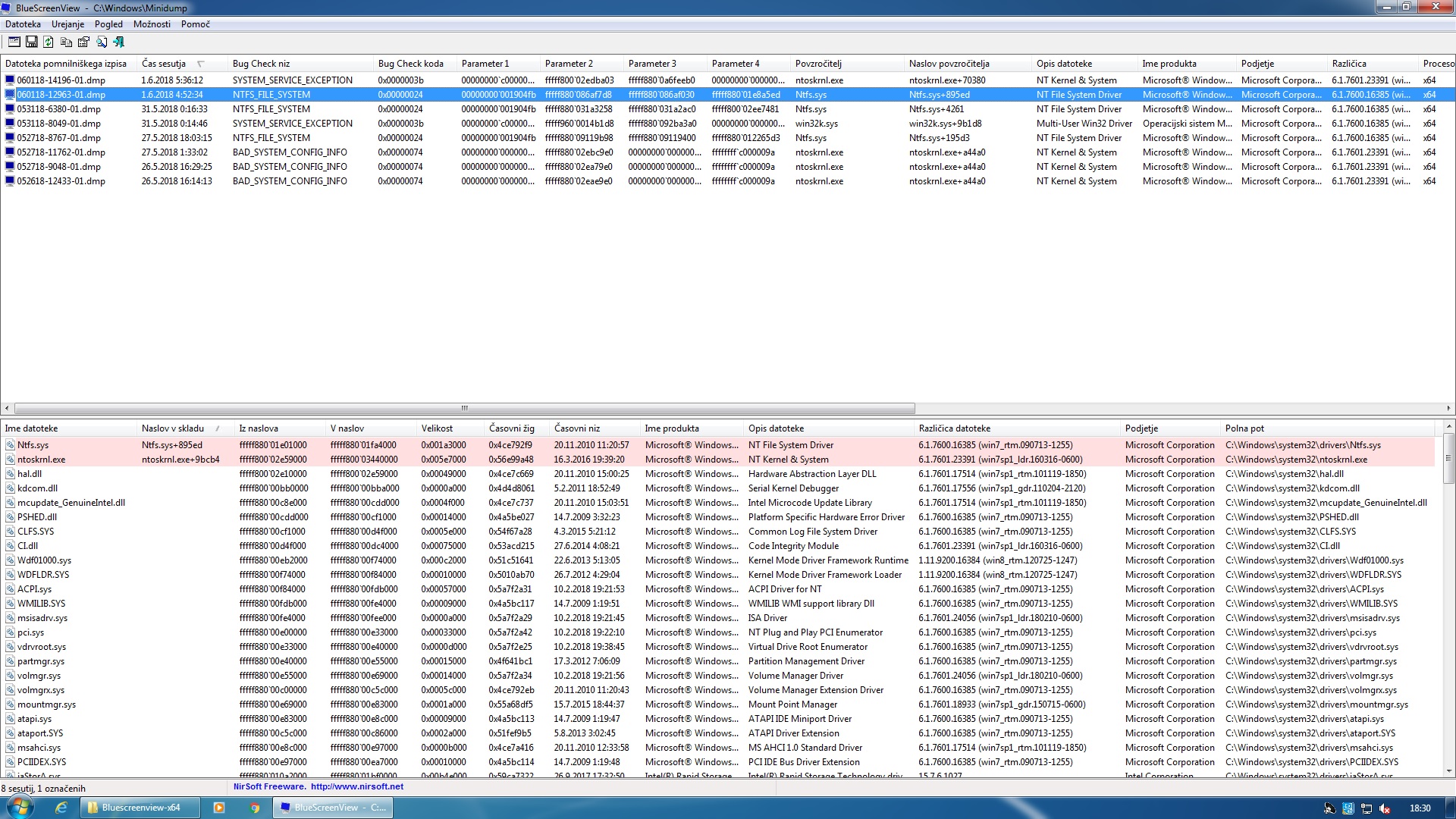1456x819 pixels.
Task: Select dump file 053118-6380-01.dmp
Action: (x=58, y=108)
